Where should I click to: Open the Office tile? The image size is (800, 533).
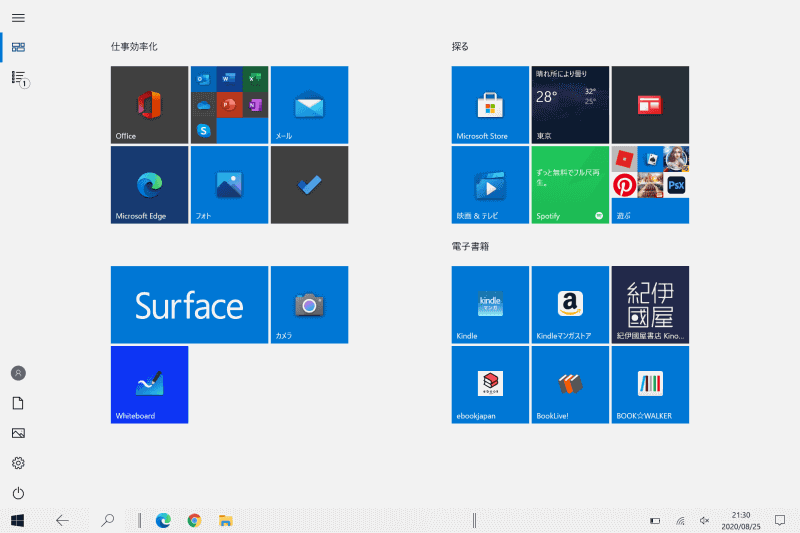point(149,105)
